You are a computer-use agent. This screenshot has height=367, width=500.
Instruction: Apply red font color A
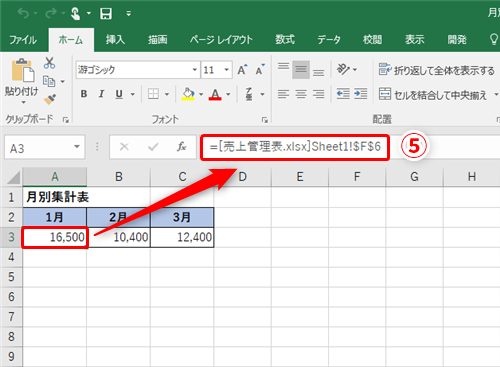pyautogui.click(x=215, y=94)
